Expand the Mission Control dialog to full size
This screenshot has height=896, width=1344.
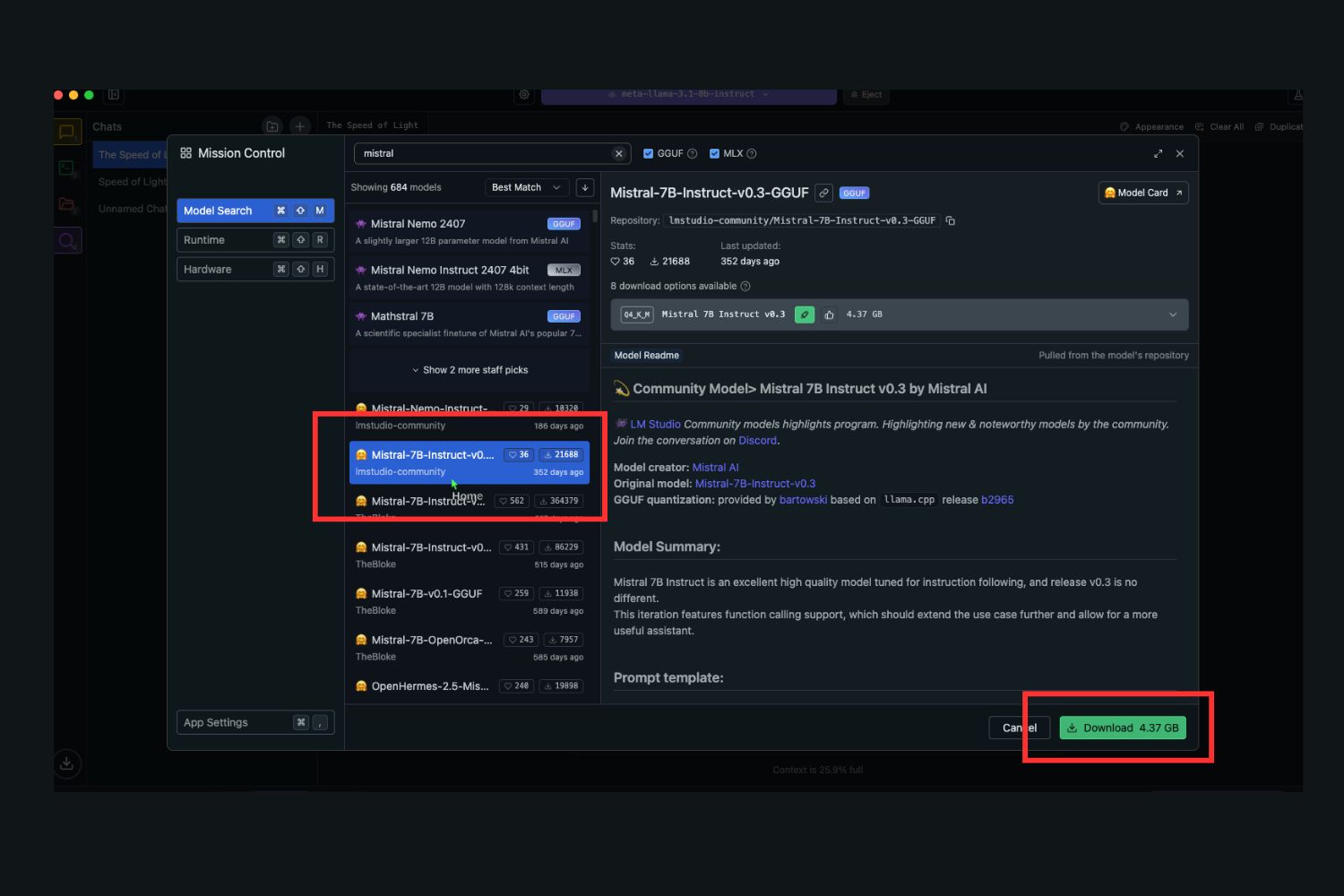click(1158, 153)
